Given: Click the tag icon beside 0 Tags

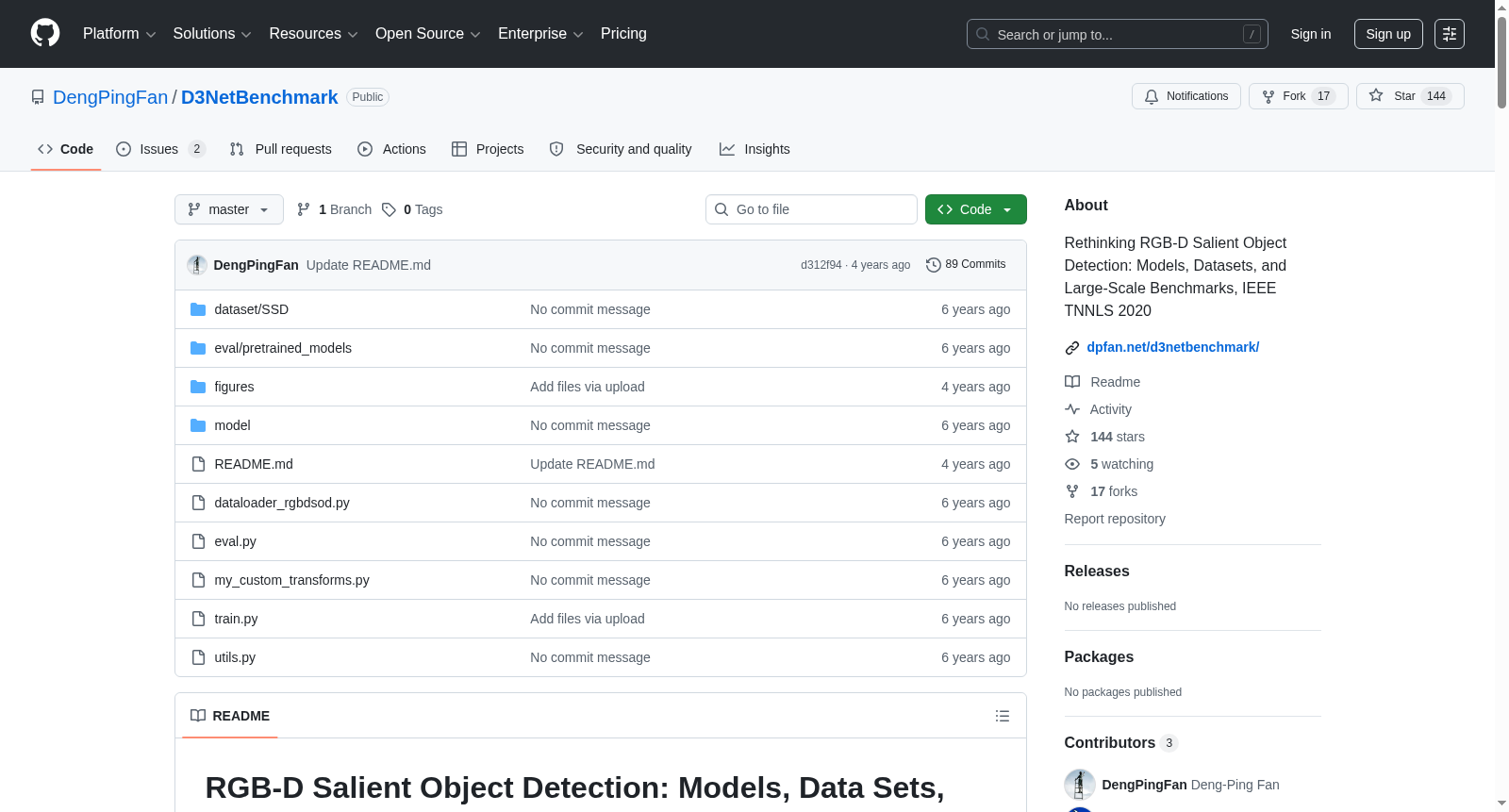Looking at the screenshot, I should click(389, 209).
